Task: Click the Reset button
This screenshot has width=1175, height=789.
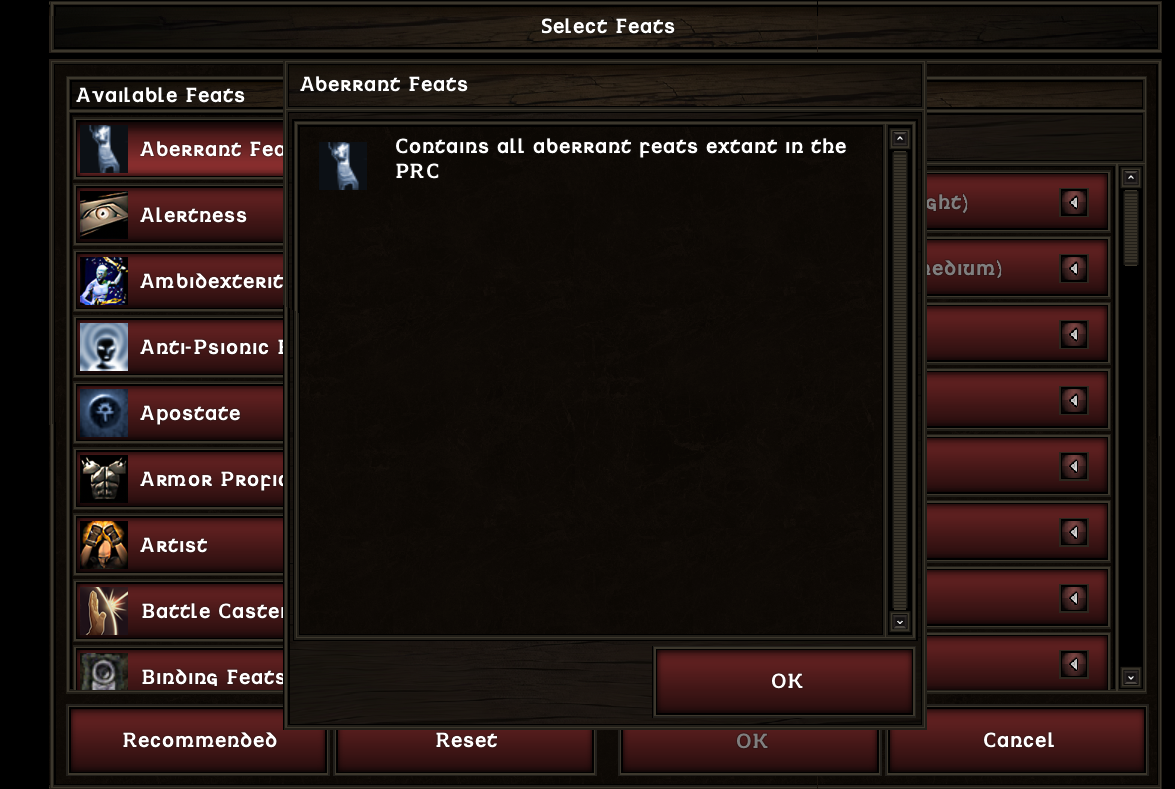Action: pos(466,740)
